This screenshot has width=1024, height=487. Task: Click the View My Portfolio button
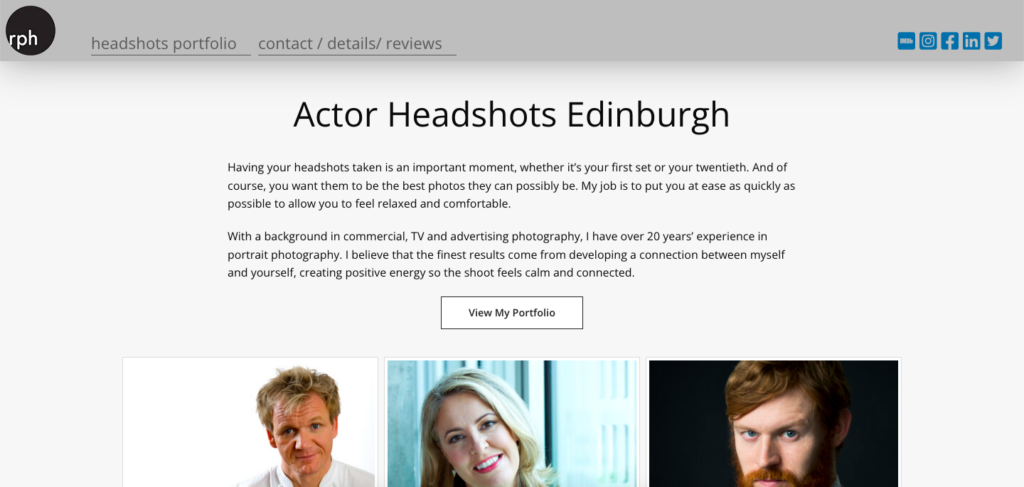coord(512,313)
